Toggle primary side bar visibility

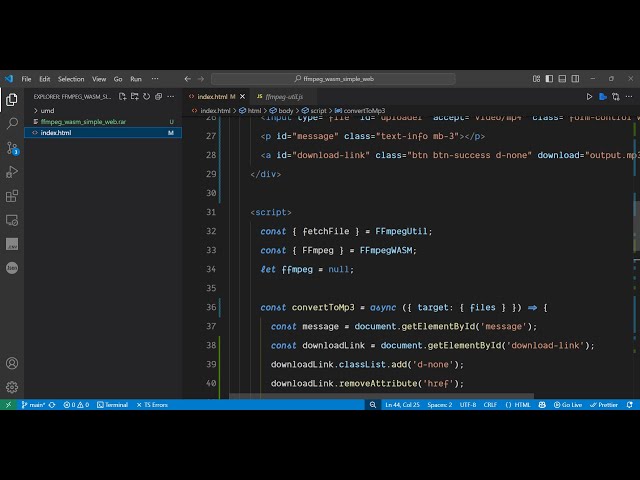549,79
